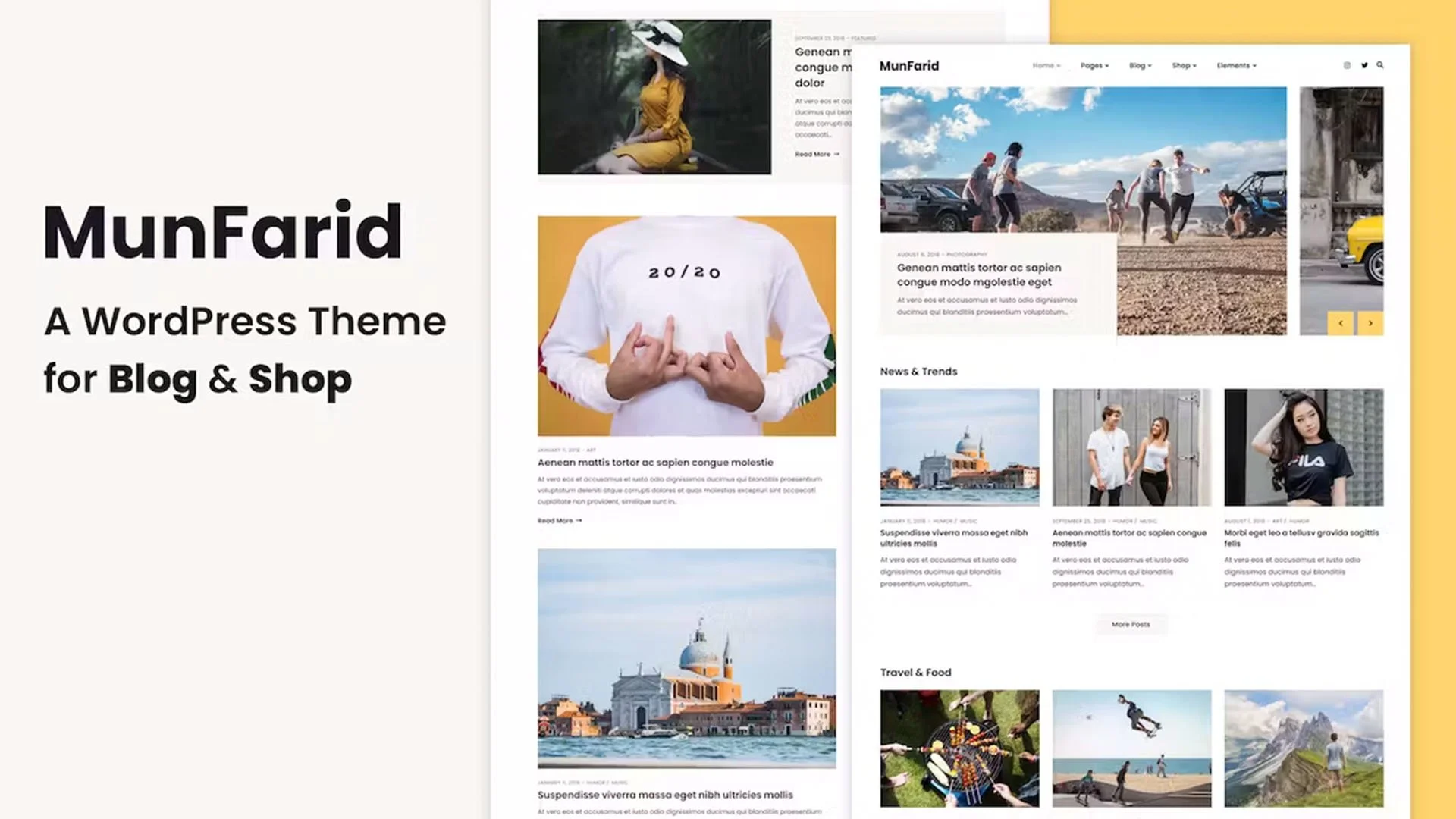
Task: Open the Shop menu item
Action: click(1184, 66)
